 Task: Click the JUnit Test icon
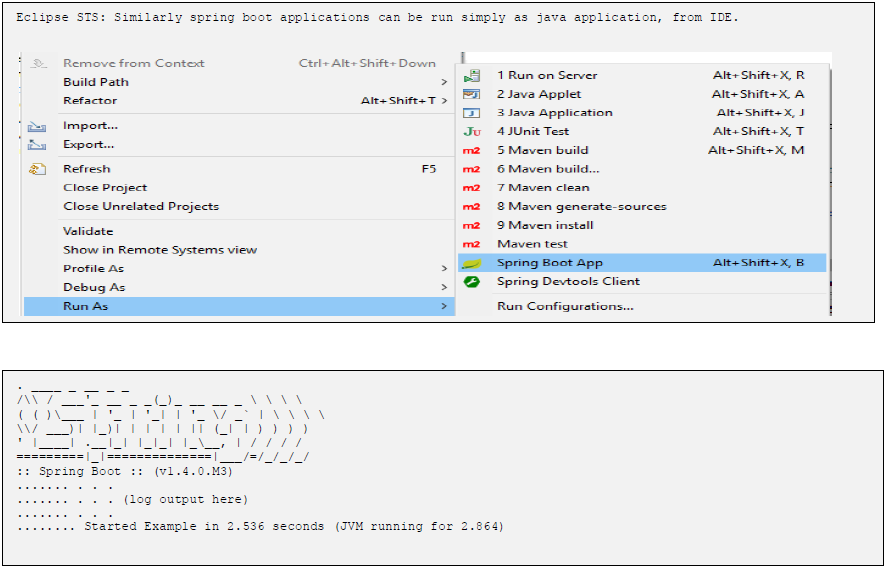point(472,131)
